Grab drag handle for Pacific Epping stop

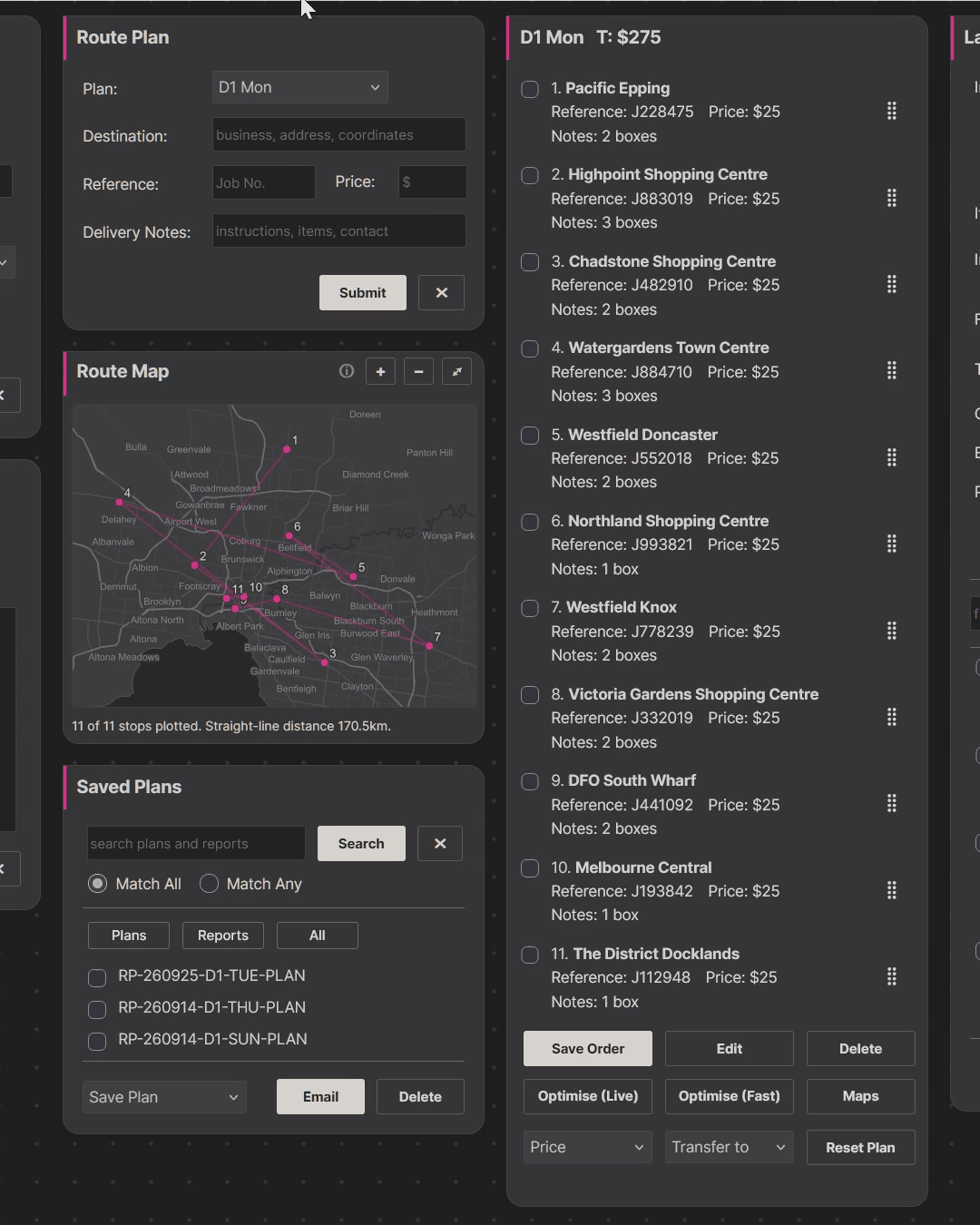(x=892, y=112)
